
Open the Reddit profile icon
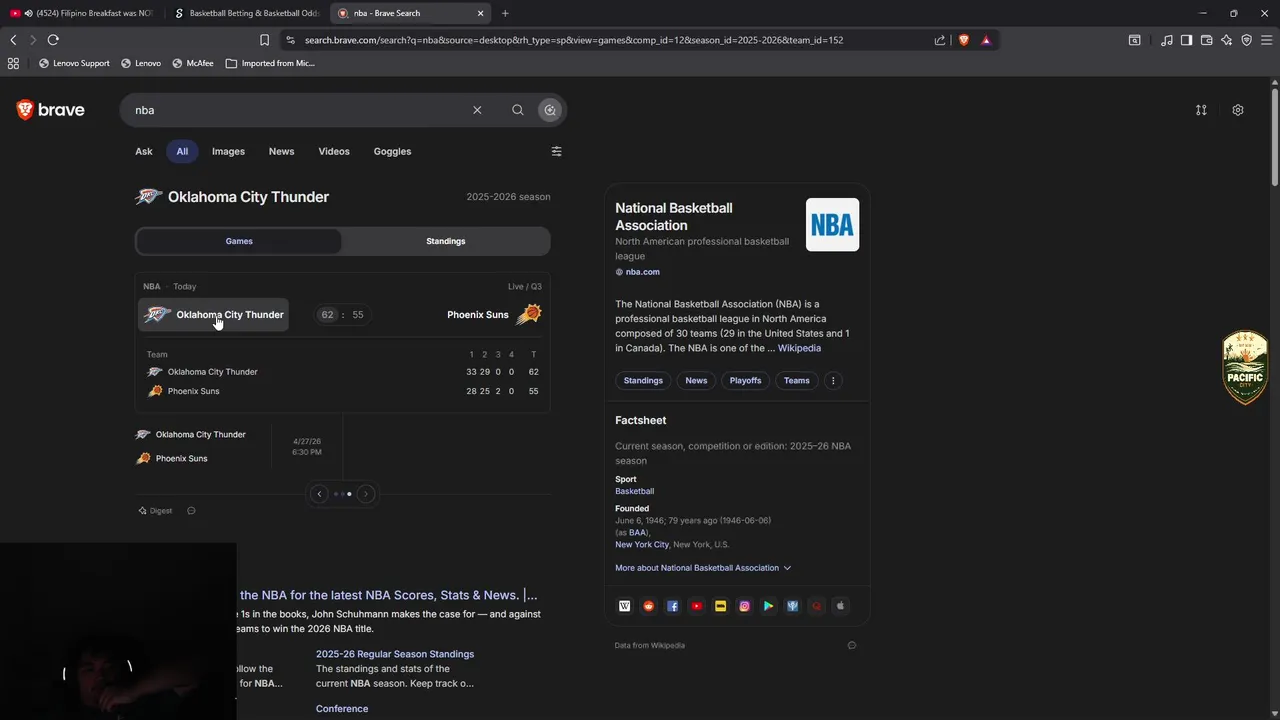(649, 606)
